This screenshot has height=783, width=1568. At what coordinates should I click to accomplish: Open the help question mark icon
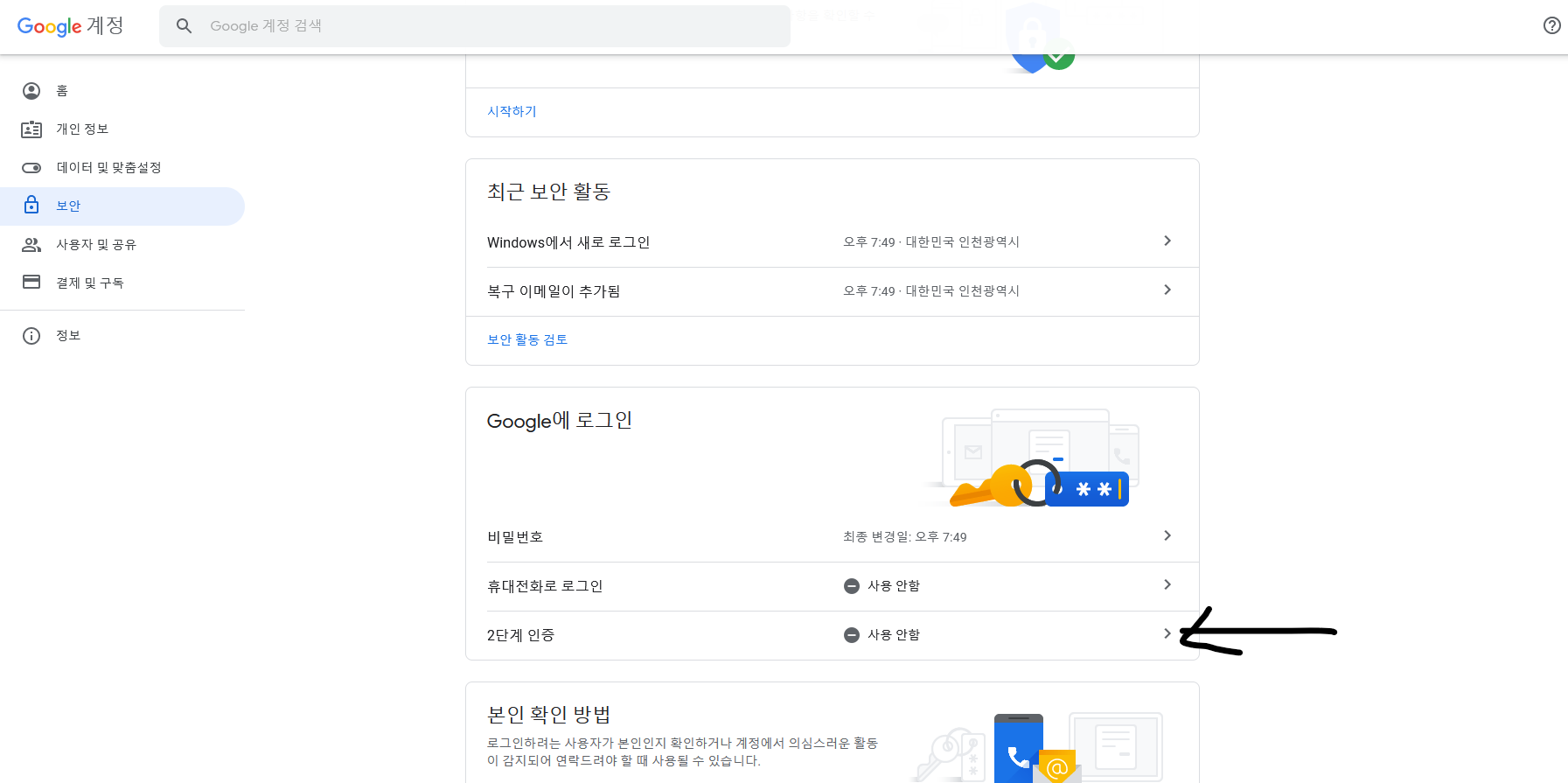(1552, 25)
